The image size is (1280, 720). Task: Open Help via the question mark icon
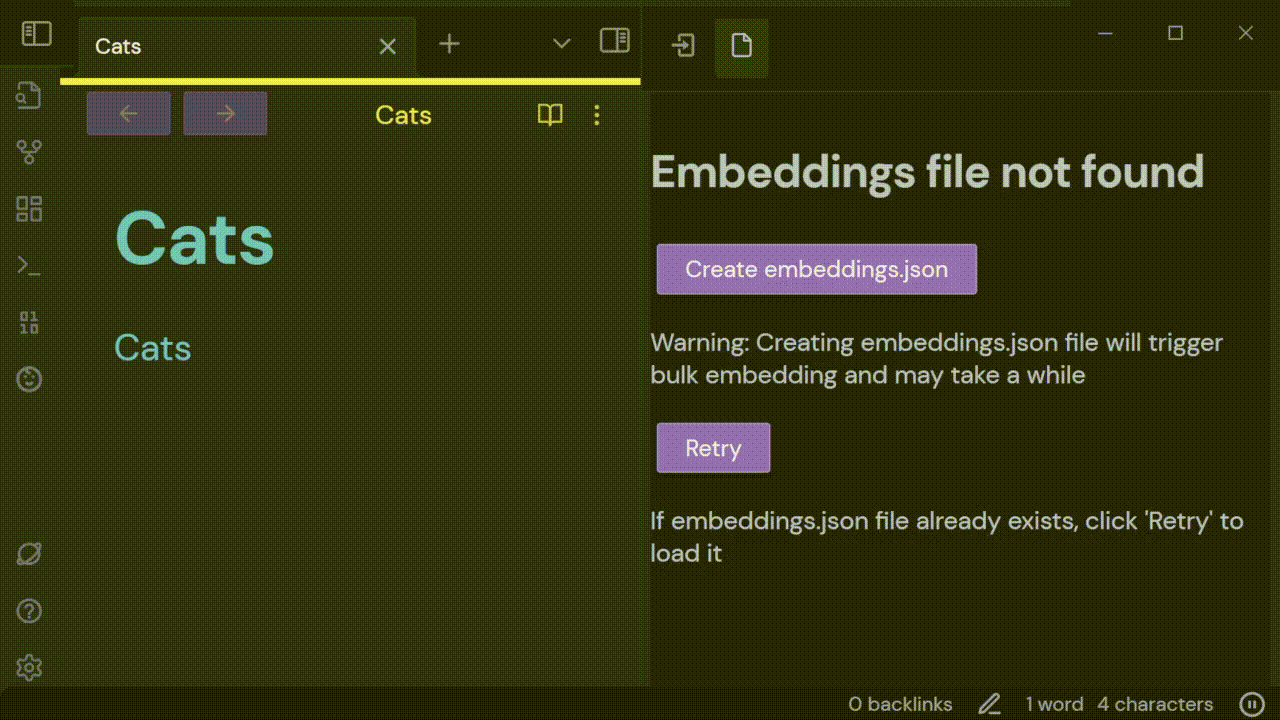[x=29, y=611]
